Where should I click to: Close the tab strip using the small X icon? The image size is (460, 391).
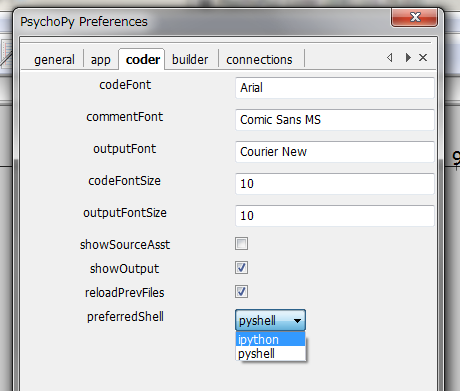(x=423, y=58)
